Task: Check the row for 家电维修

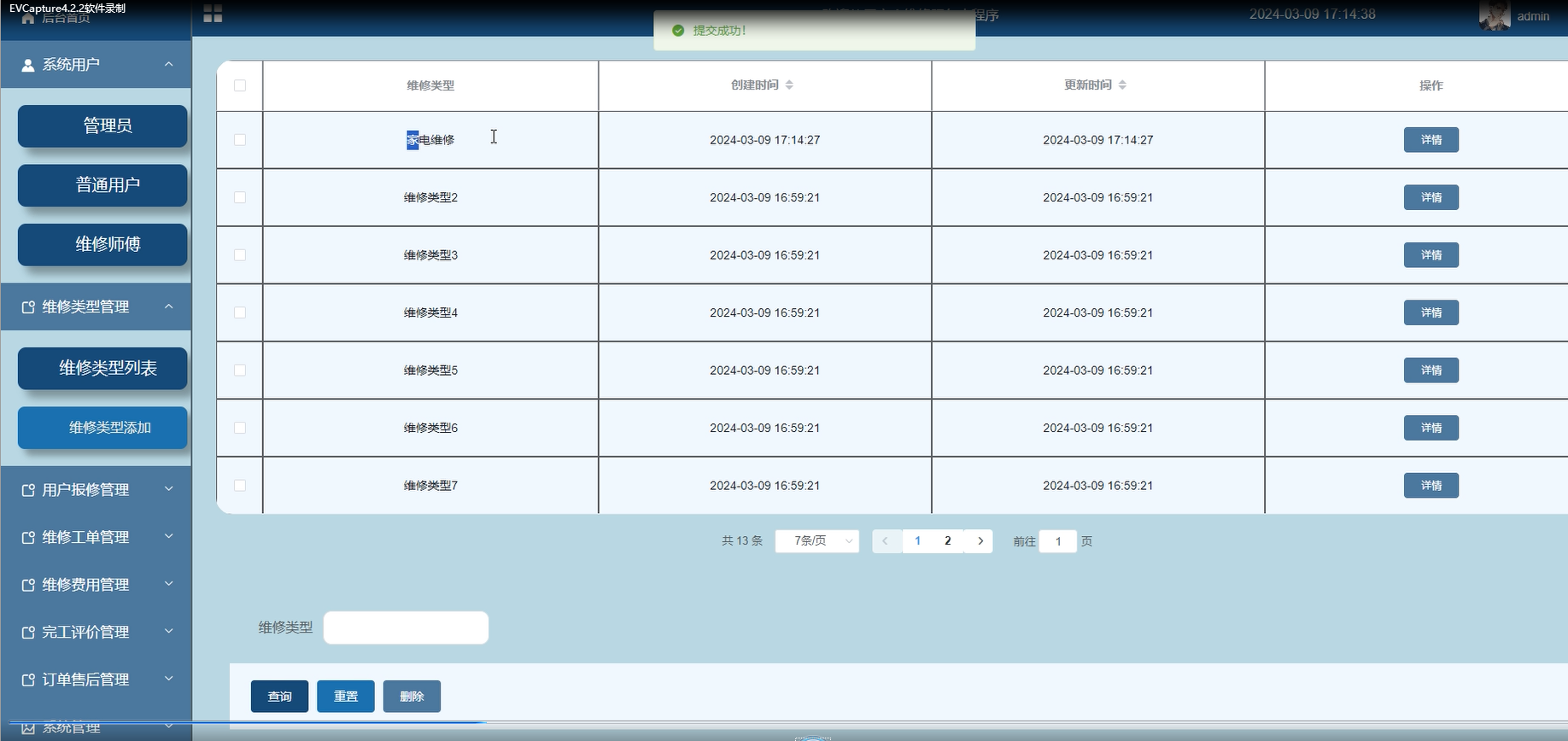Action: 240,140
